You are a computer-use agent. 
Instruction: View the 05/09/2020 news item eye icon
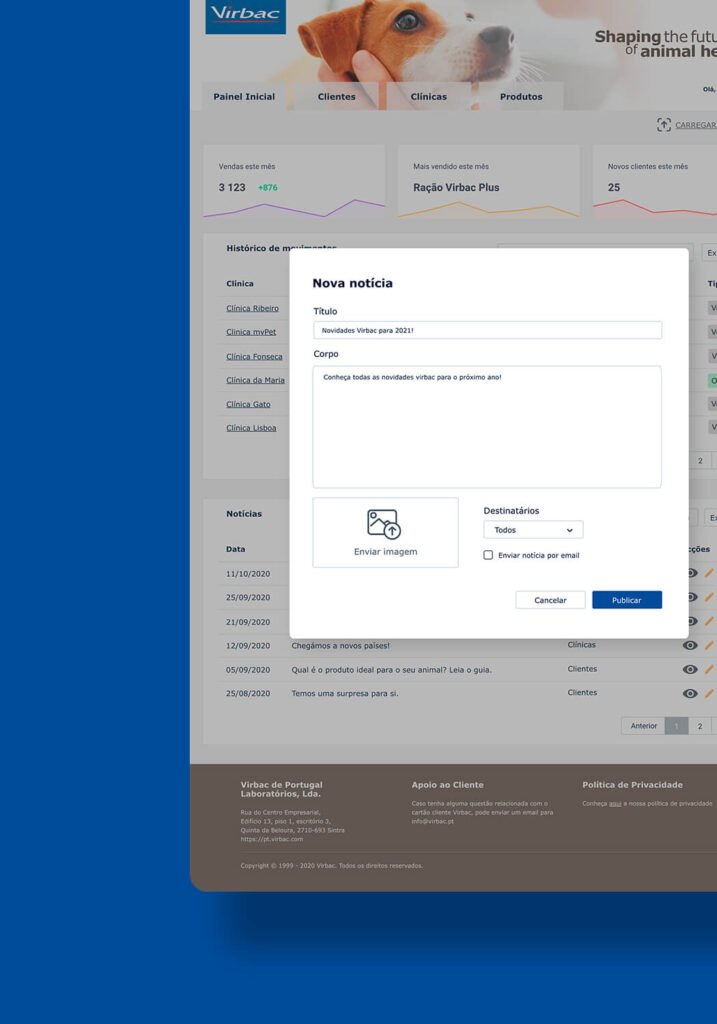(690, 669)
